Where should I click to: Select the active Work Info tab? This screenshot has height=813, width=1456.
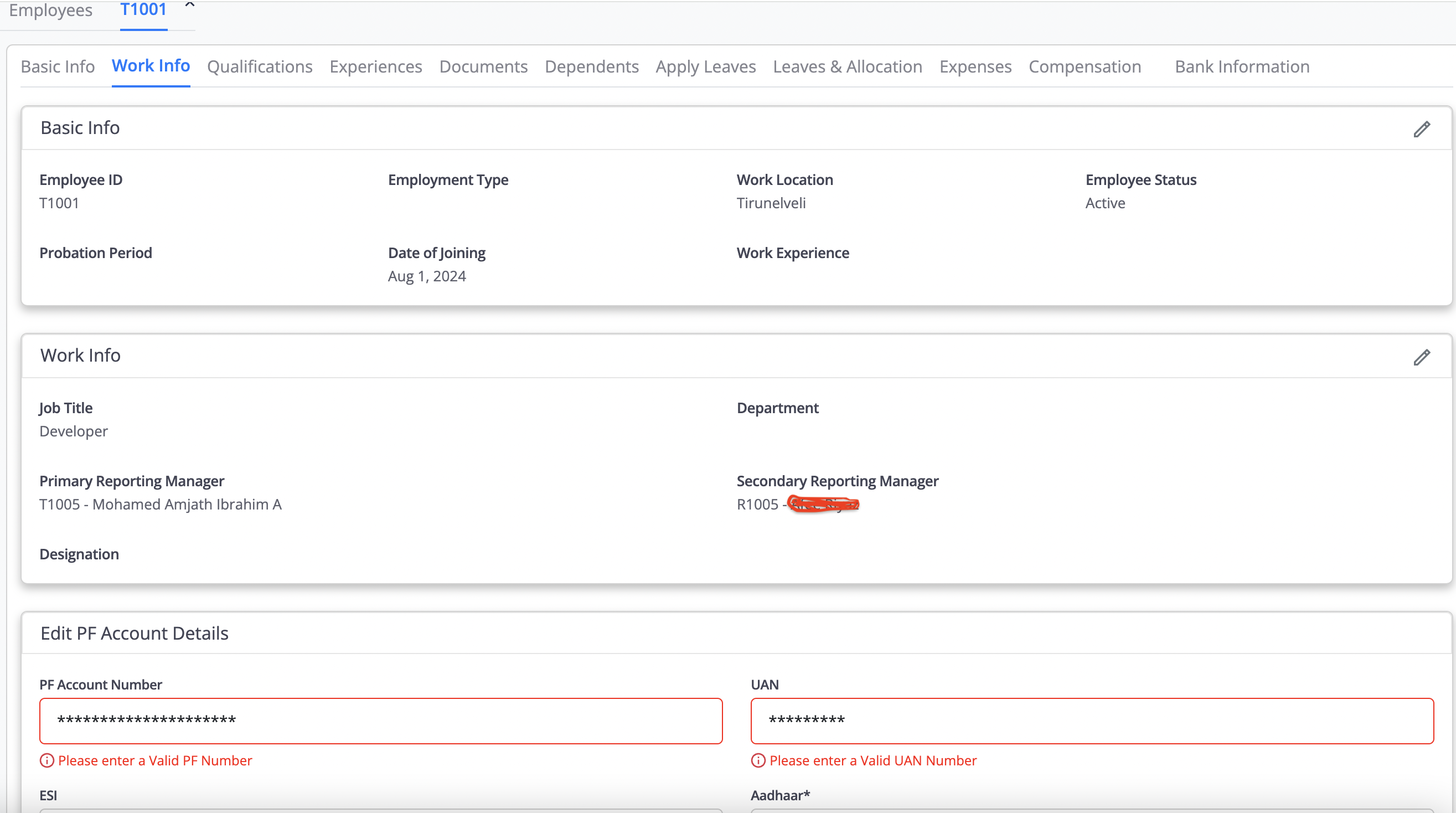click(x=151, y=66)
